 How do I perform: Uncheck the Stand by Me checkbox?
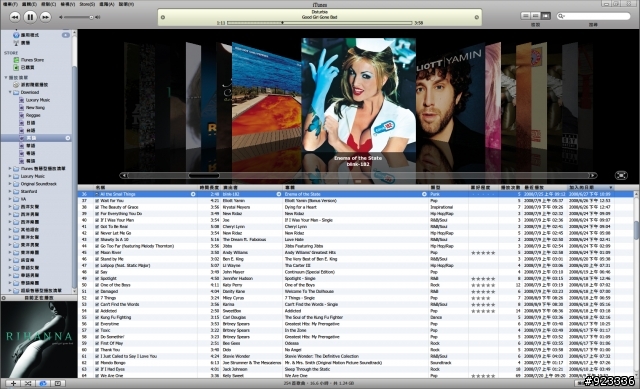pyautogui.click(x=97, y=259)
